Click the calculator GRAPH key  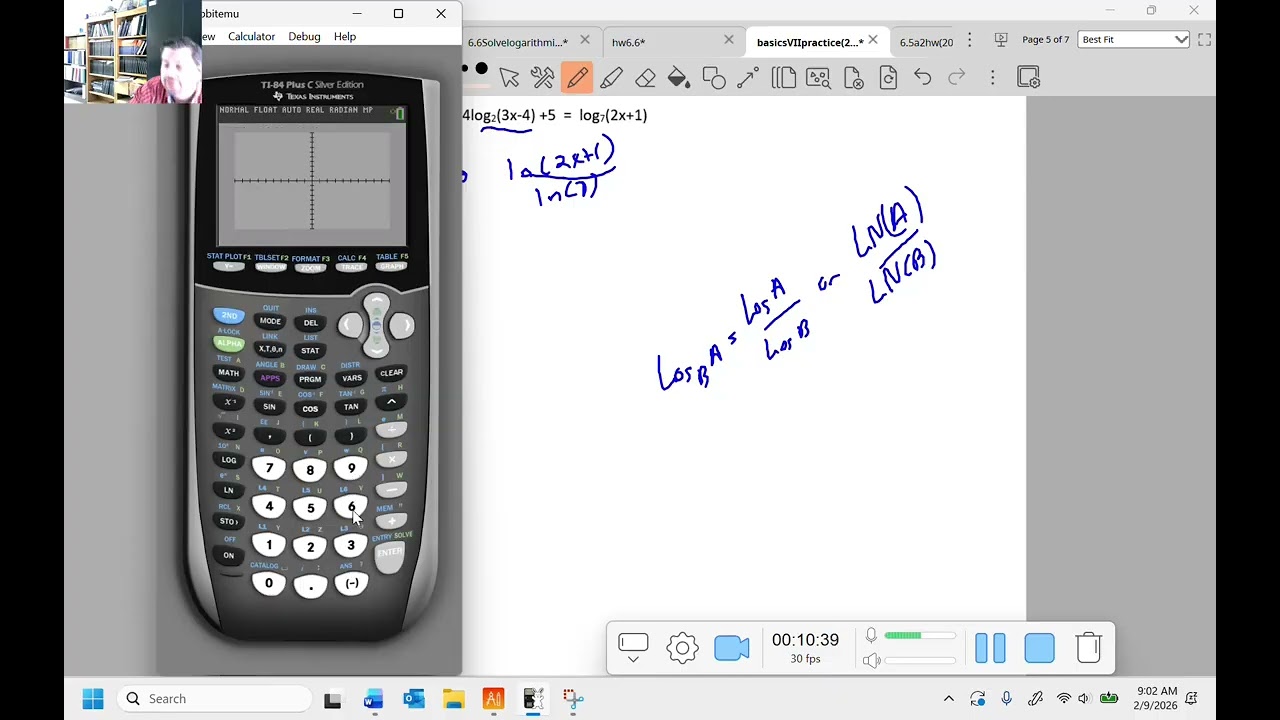tap(391, 267)
